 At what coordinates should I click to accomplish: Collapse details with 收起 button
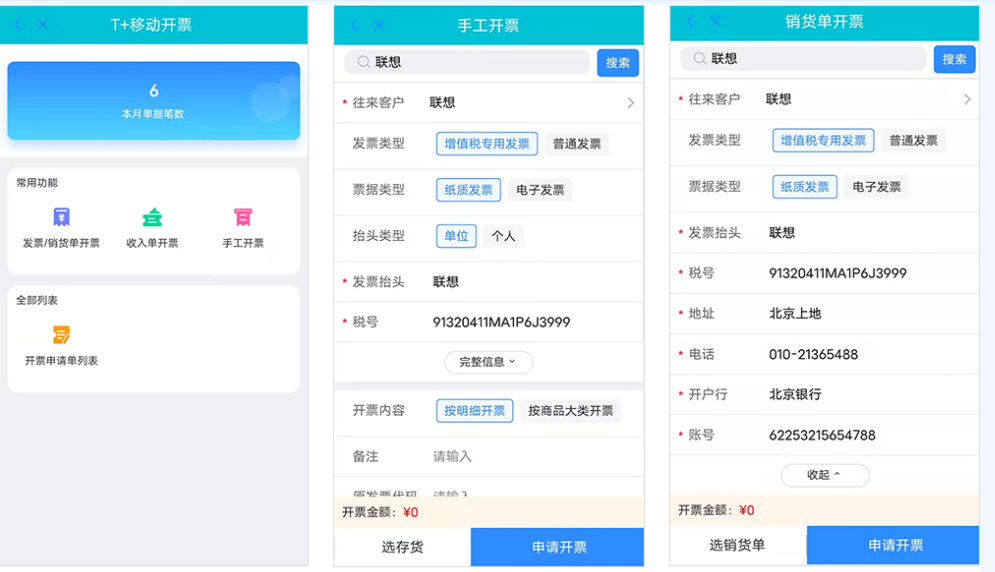point(824,475)
